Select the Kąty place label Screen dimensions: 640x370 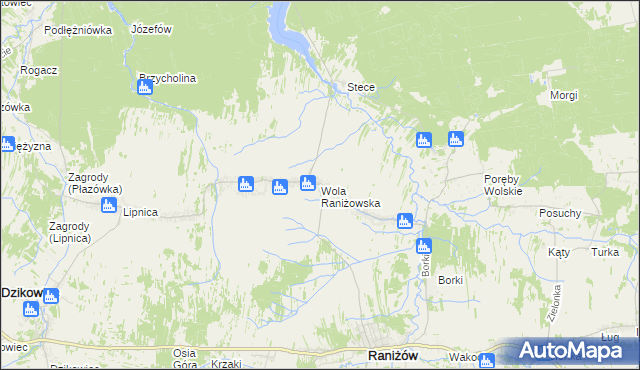(x=559, y=253)
